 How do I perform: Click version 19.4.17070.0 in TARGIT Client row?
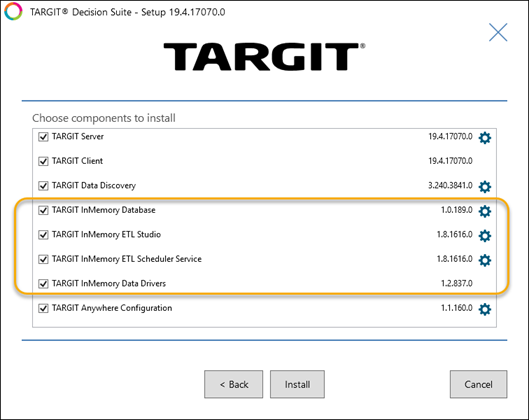point(450,161)
